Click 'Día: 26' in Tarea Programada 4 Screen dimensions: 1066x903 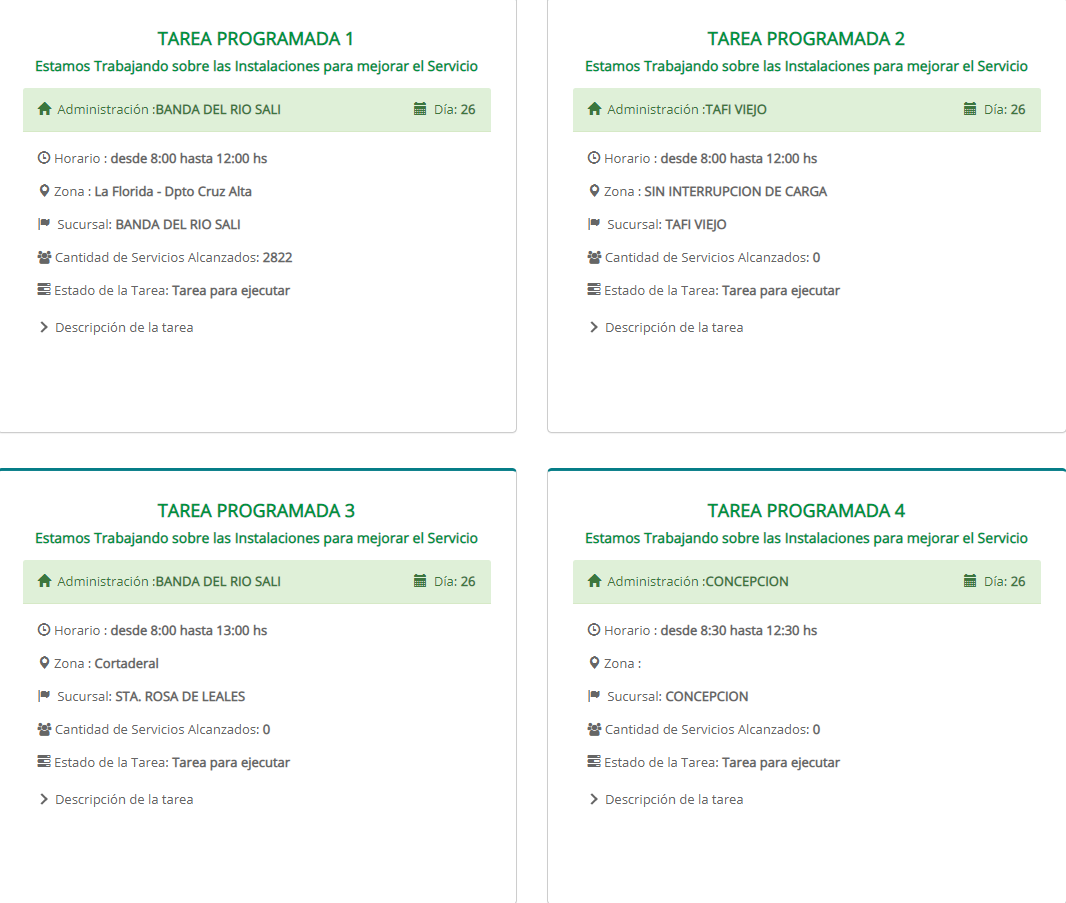coord(1005,581)
